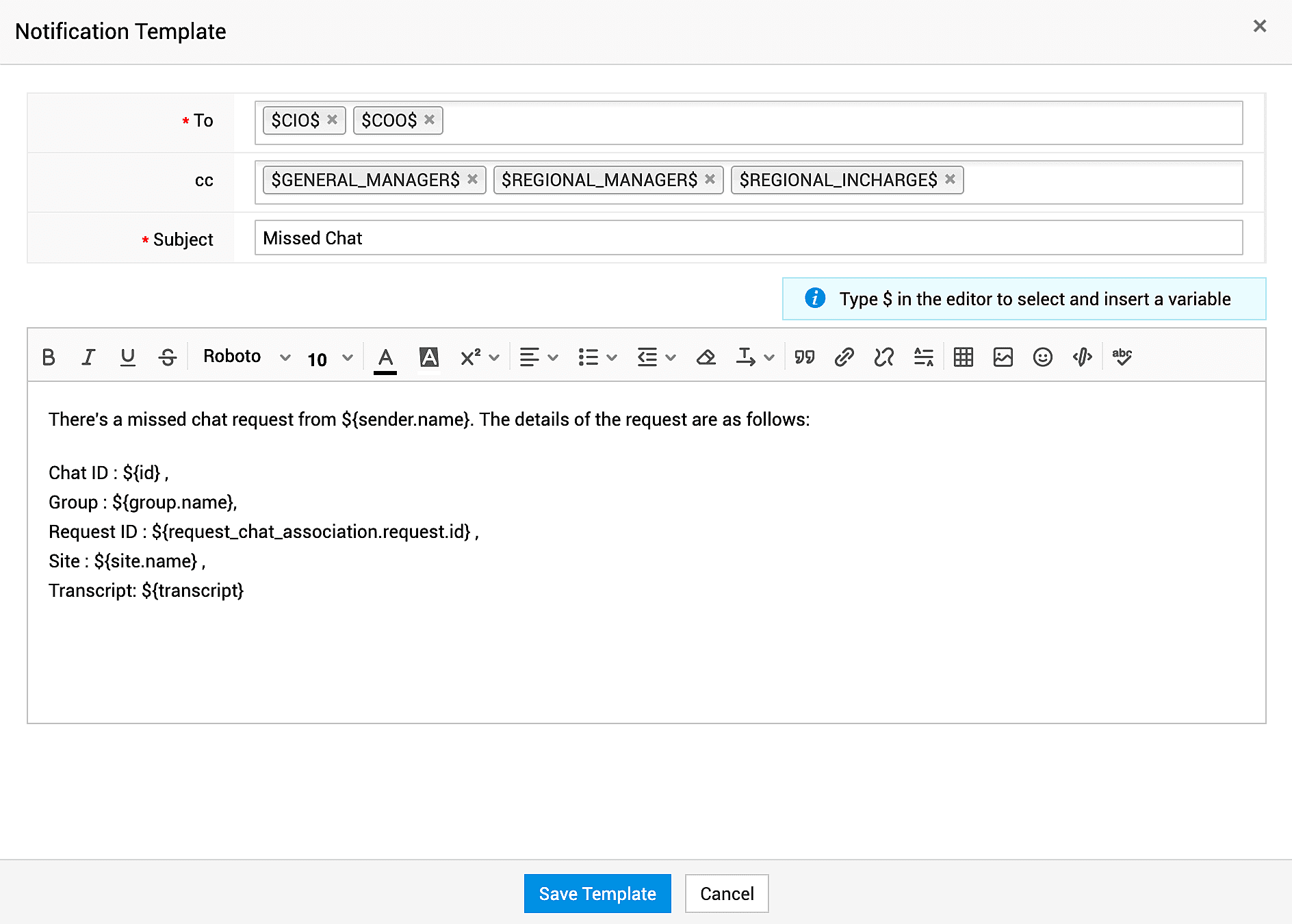Click the Save Template button
Viewport: 1292px width, 924px height.
click(597, 893)
